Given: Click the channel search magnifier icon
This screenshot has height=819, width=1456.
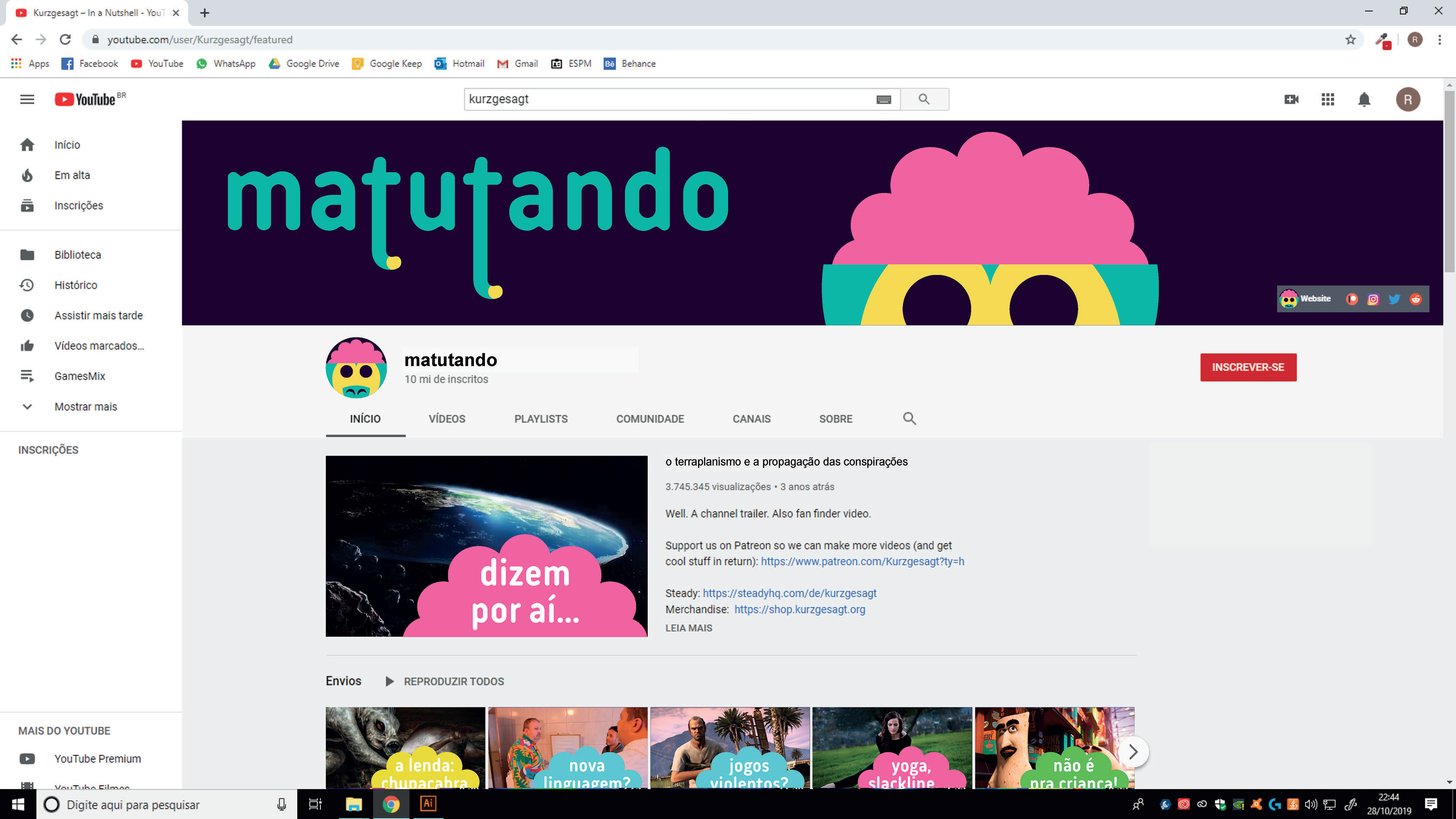Looking at the screenshot, I should tap(909, 419).
